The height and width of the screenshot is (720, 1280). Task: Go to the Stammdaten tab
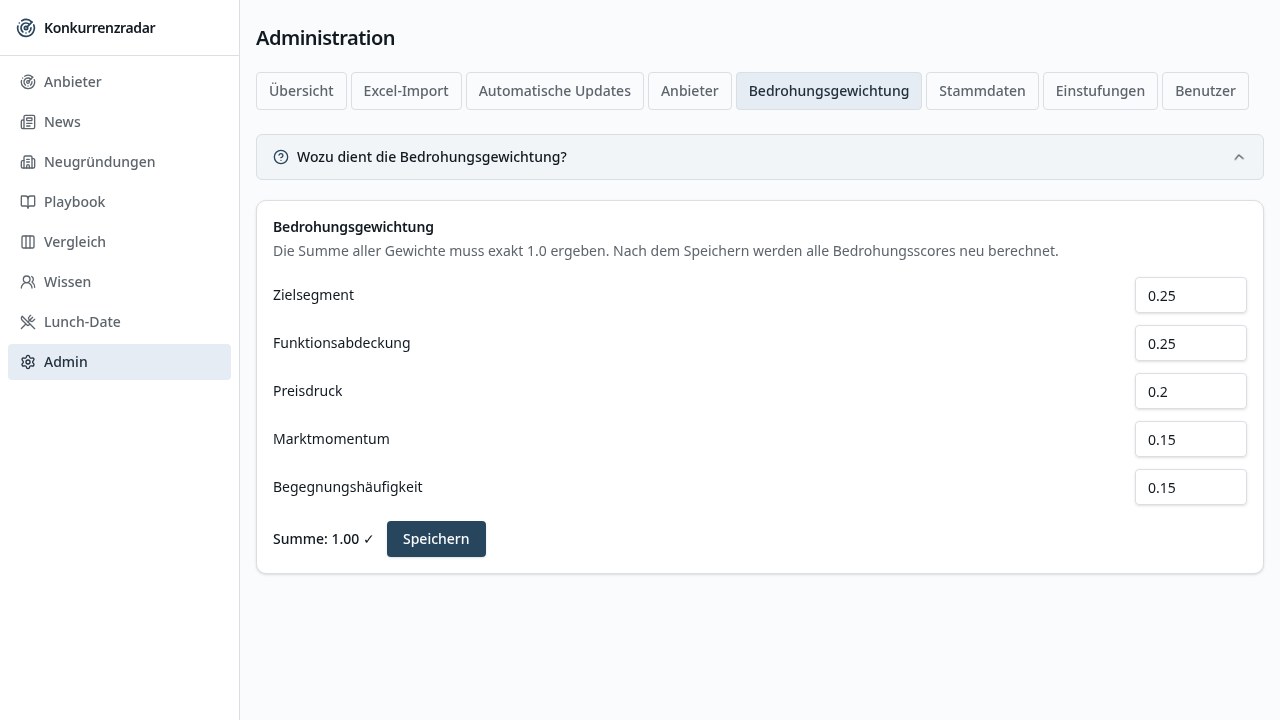tap(982, 91)
